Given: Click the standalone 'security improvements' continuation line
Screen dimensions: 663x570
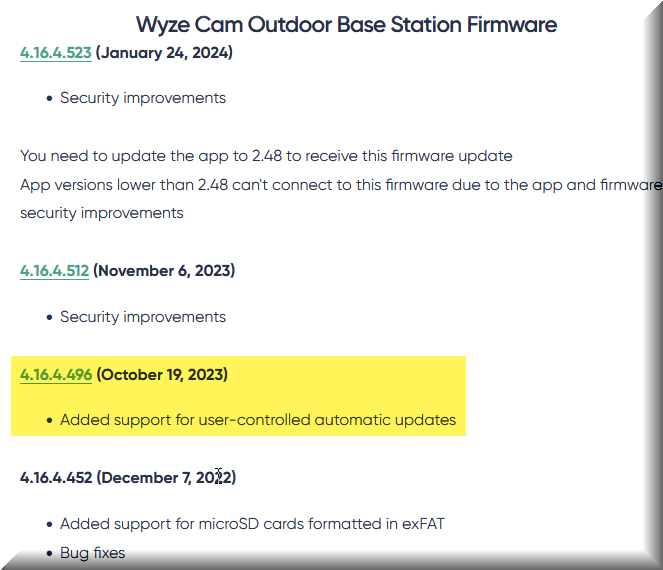Looking at the screenshot, I should pos(101,213).
